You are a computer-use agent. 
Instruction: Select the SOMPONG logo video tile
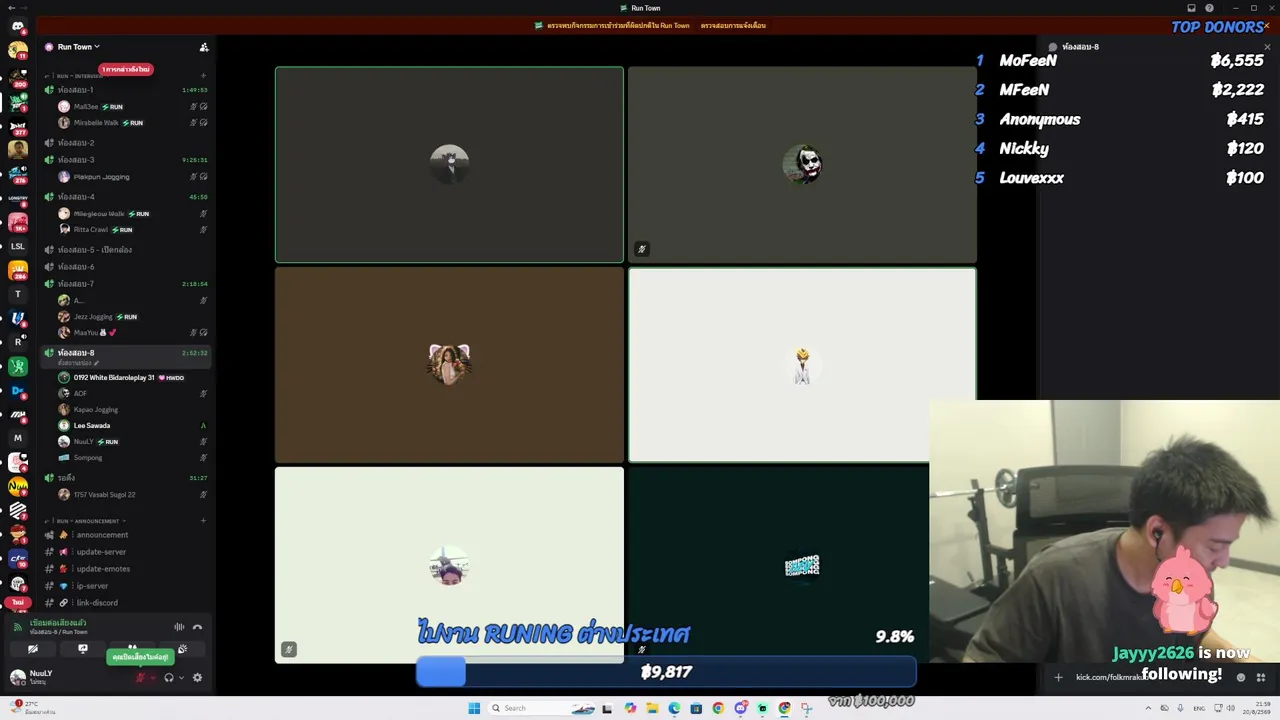click(802, 565)
